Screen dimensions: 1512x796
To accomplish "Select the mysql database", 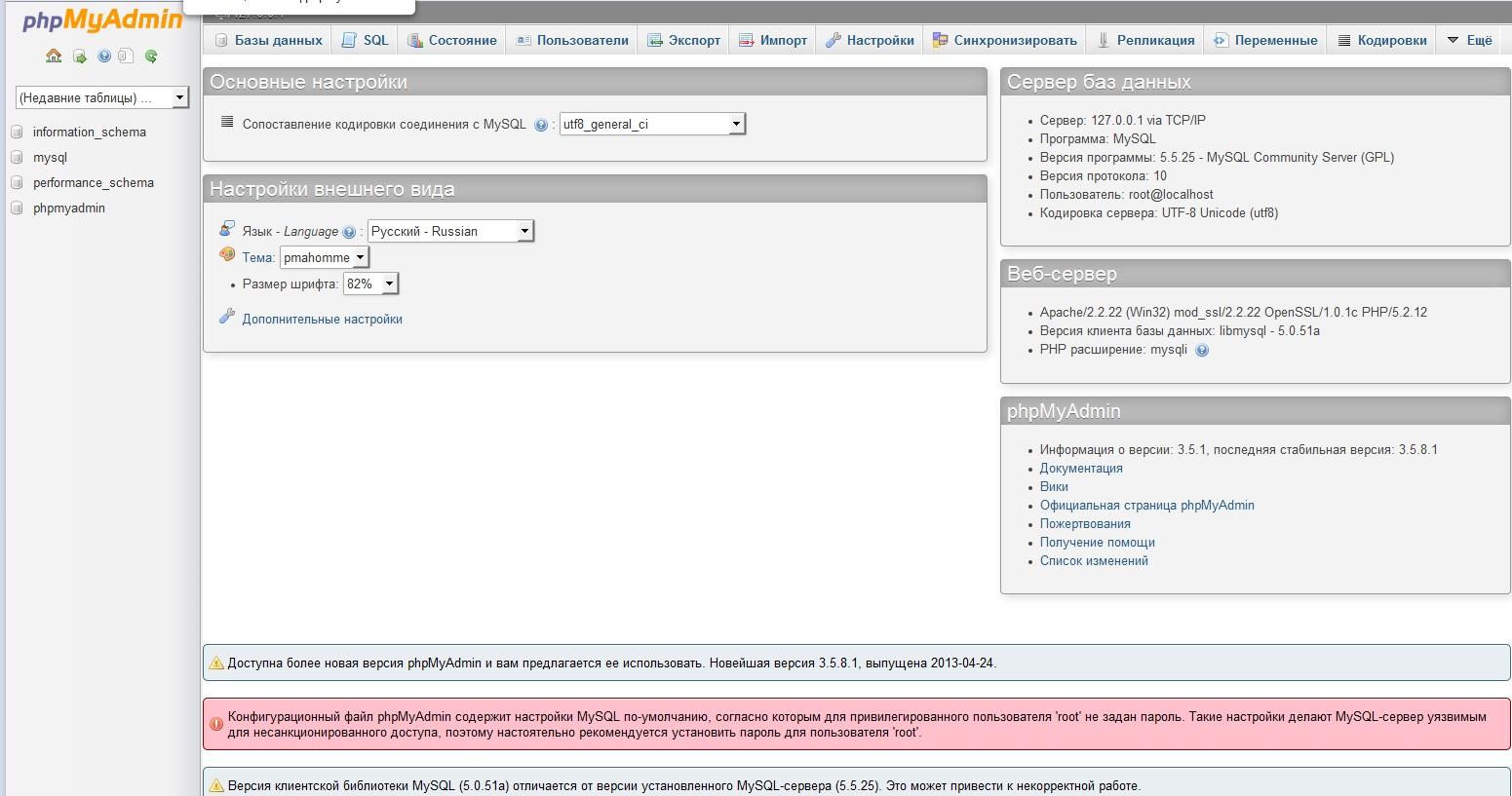I will [x=50, y=158].
